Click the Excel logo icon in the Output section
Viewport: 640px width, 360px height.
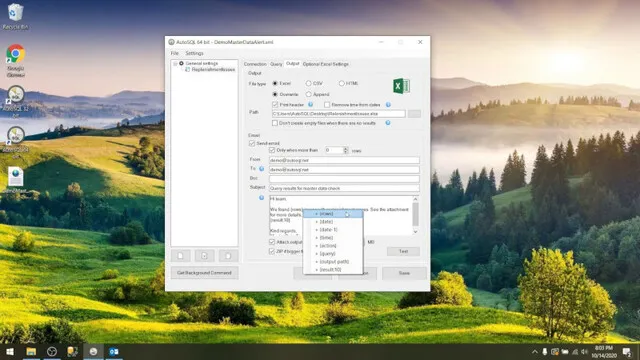click(x=401, y=86)
